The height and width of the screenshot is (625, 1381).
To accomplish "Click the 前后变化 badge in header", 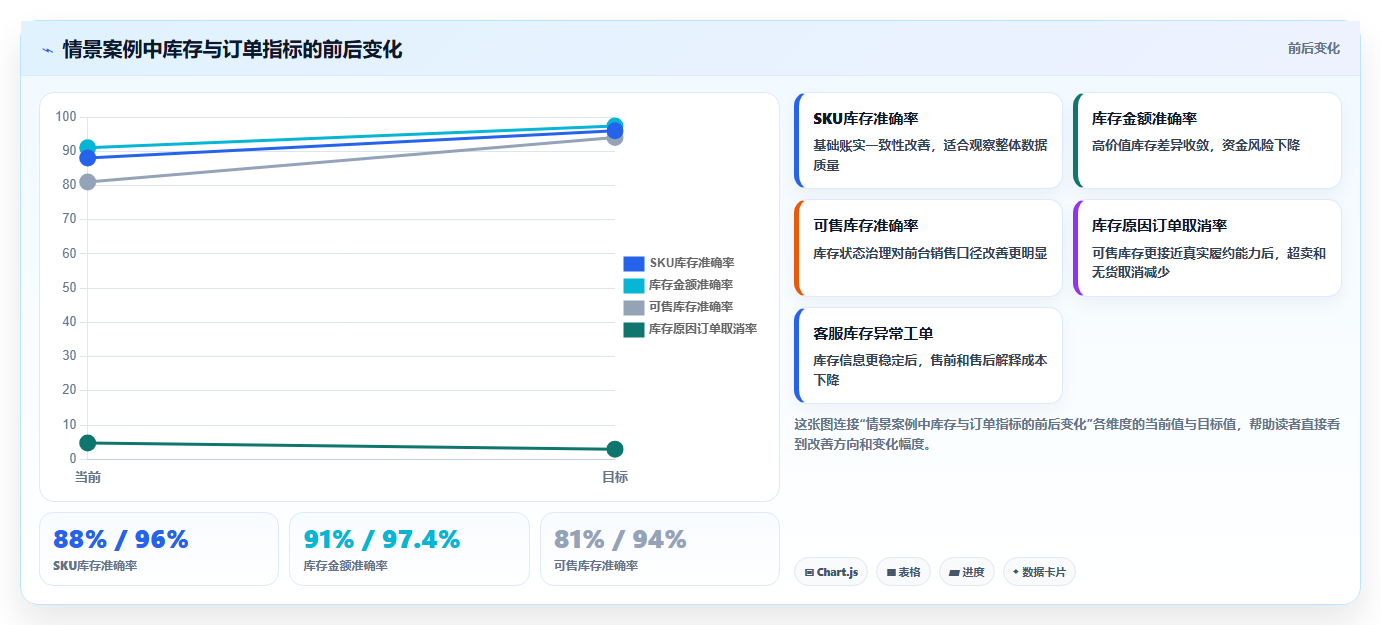I will [x=1313, y=48].
